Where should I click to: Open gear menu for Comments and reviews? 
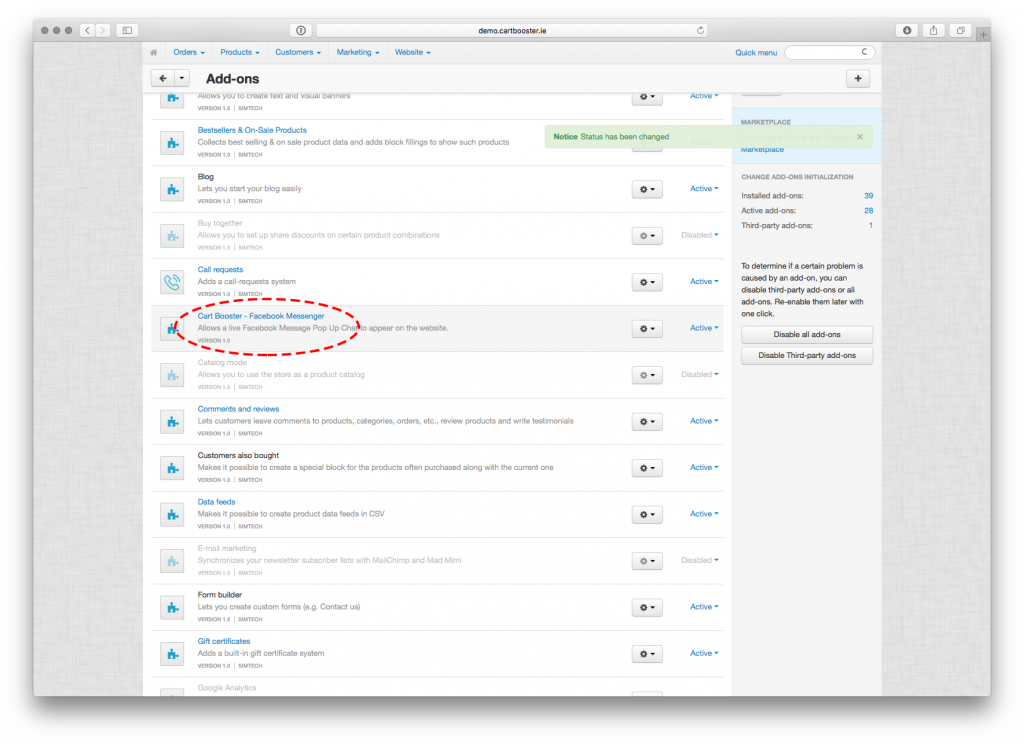[647, 421]
